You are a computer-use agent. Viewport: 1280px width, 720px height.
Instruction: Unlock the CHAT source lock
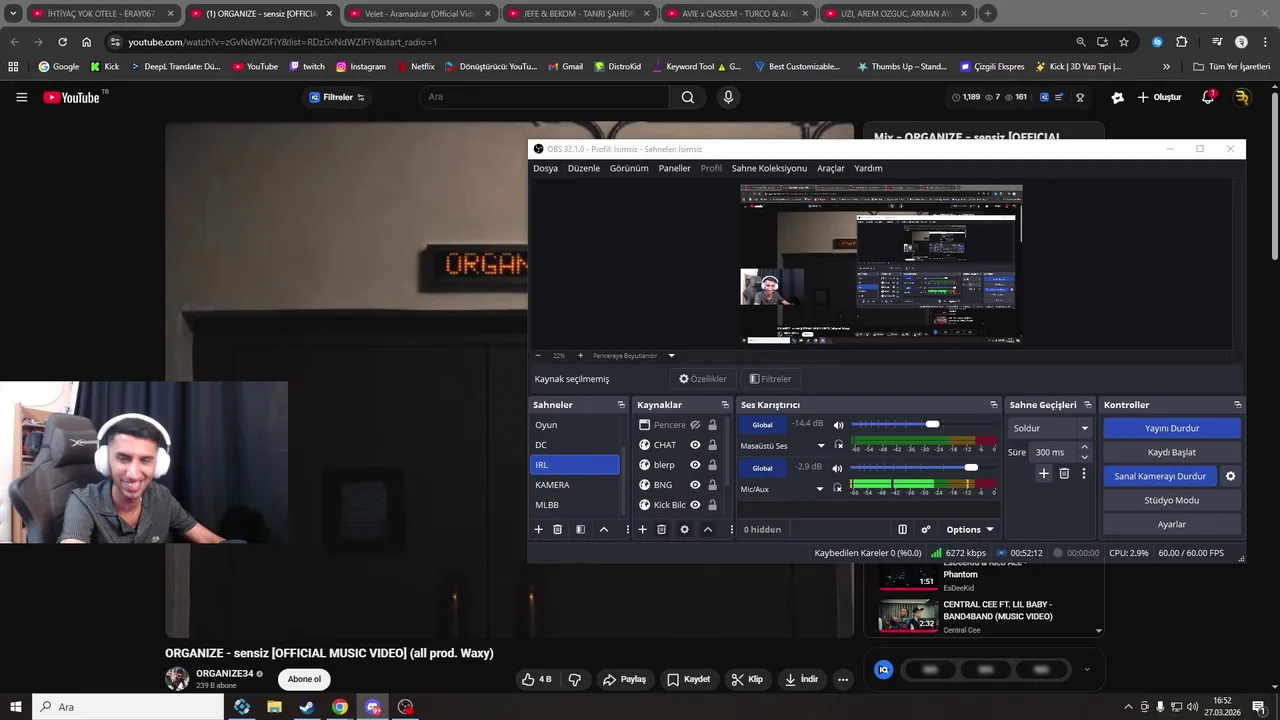712,445
